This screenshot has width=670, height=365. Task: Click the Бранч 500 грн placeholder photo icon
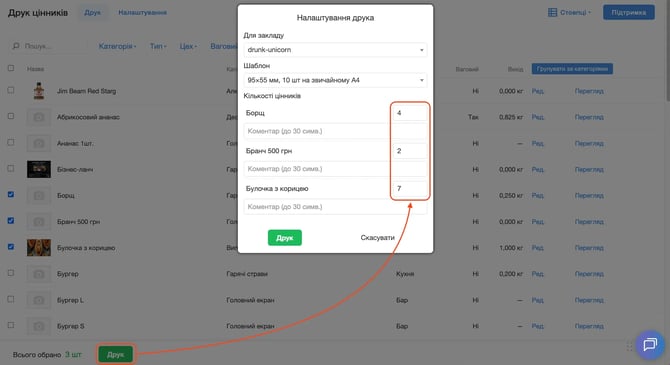[x=39, y=221]
